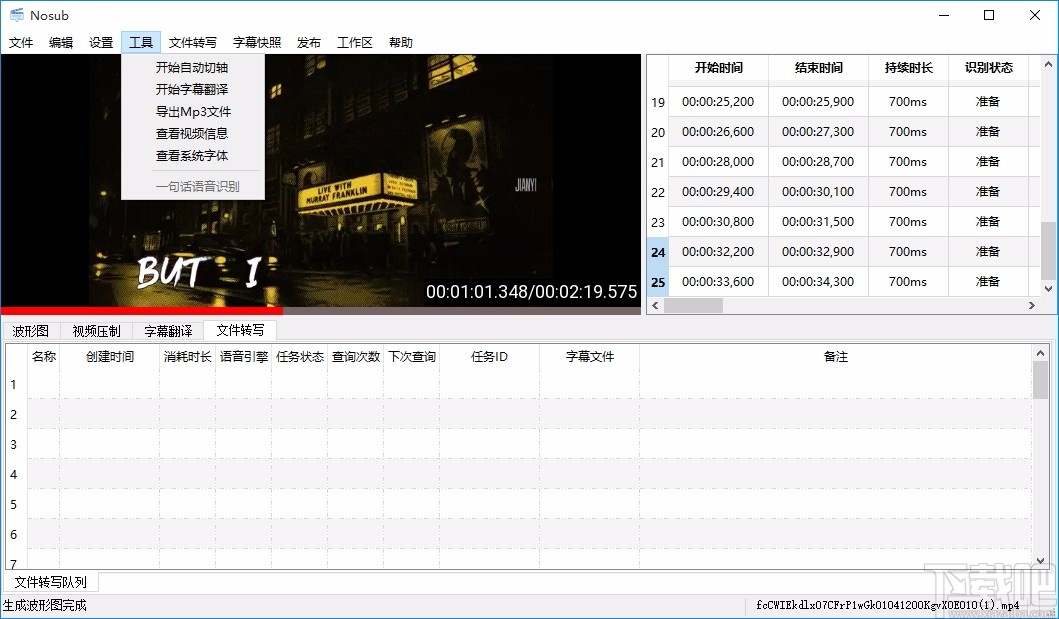Switch to the 视频压制 tab

tap(96, 331)
